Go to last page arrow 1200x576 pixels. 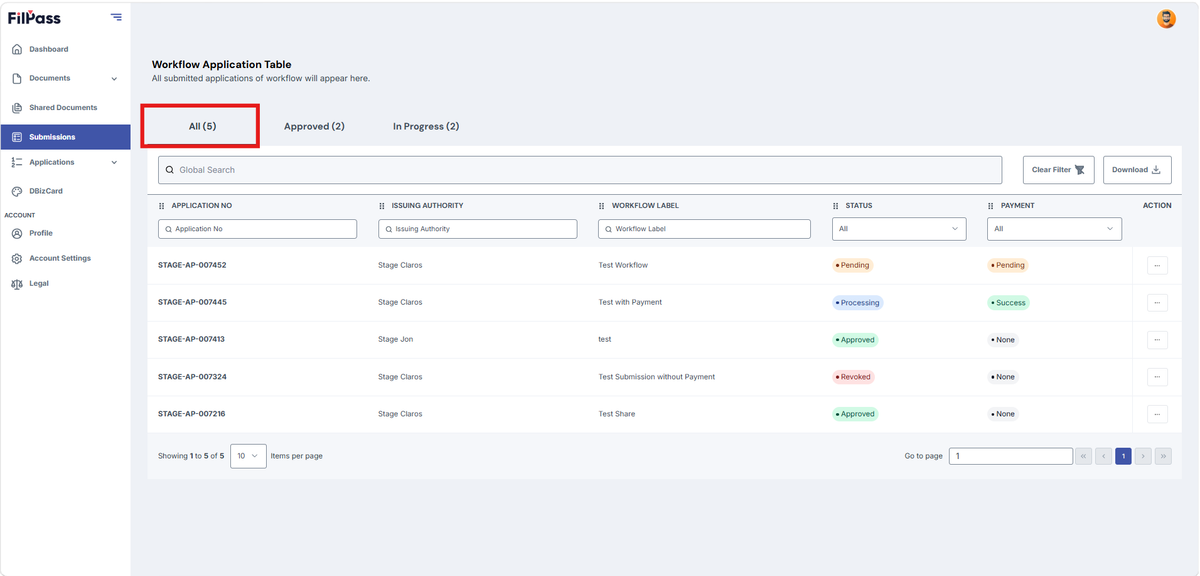pyautogui.click(x=1163, y=456)
